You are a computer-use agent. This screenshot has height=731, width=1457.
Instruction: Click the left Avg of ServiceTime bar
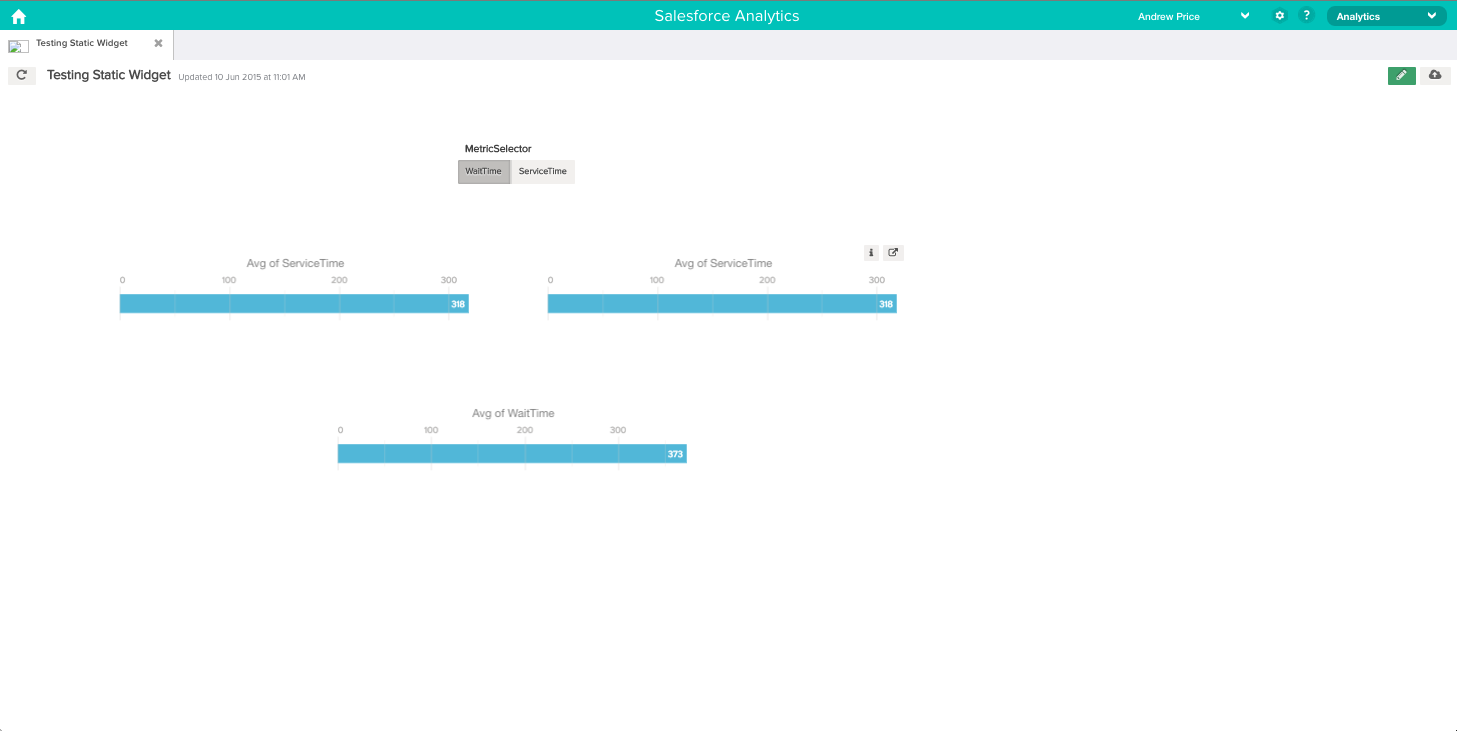point(294,304)
